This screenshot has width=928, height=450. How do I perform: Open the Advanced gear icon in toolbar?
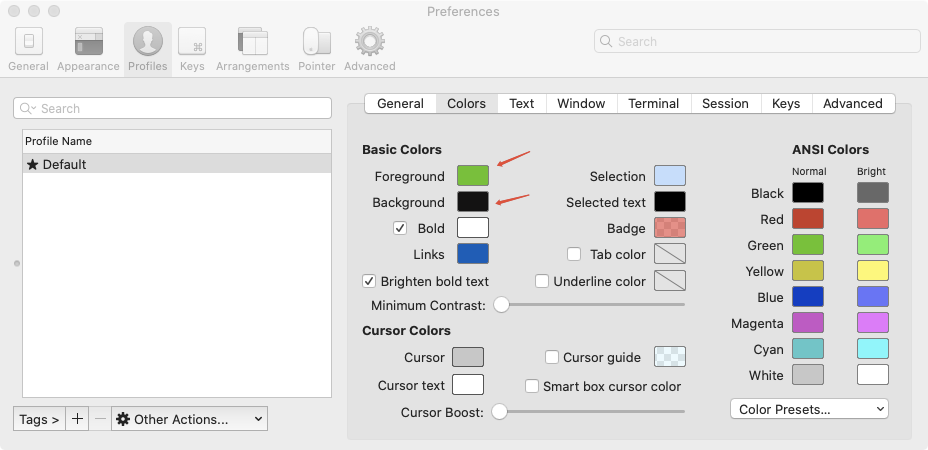coord(370,42)
